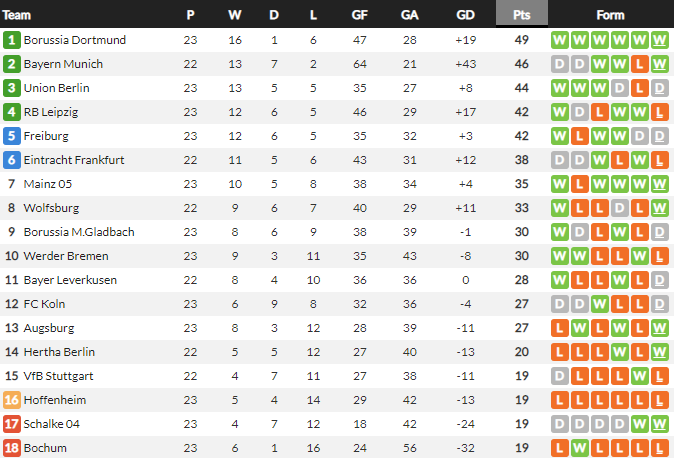Click Schalke 04's red position 17 badge
Image resolution: width=675 pixels, height=458 pixels.
pyautogui.click(x=12, y=423)
